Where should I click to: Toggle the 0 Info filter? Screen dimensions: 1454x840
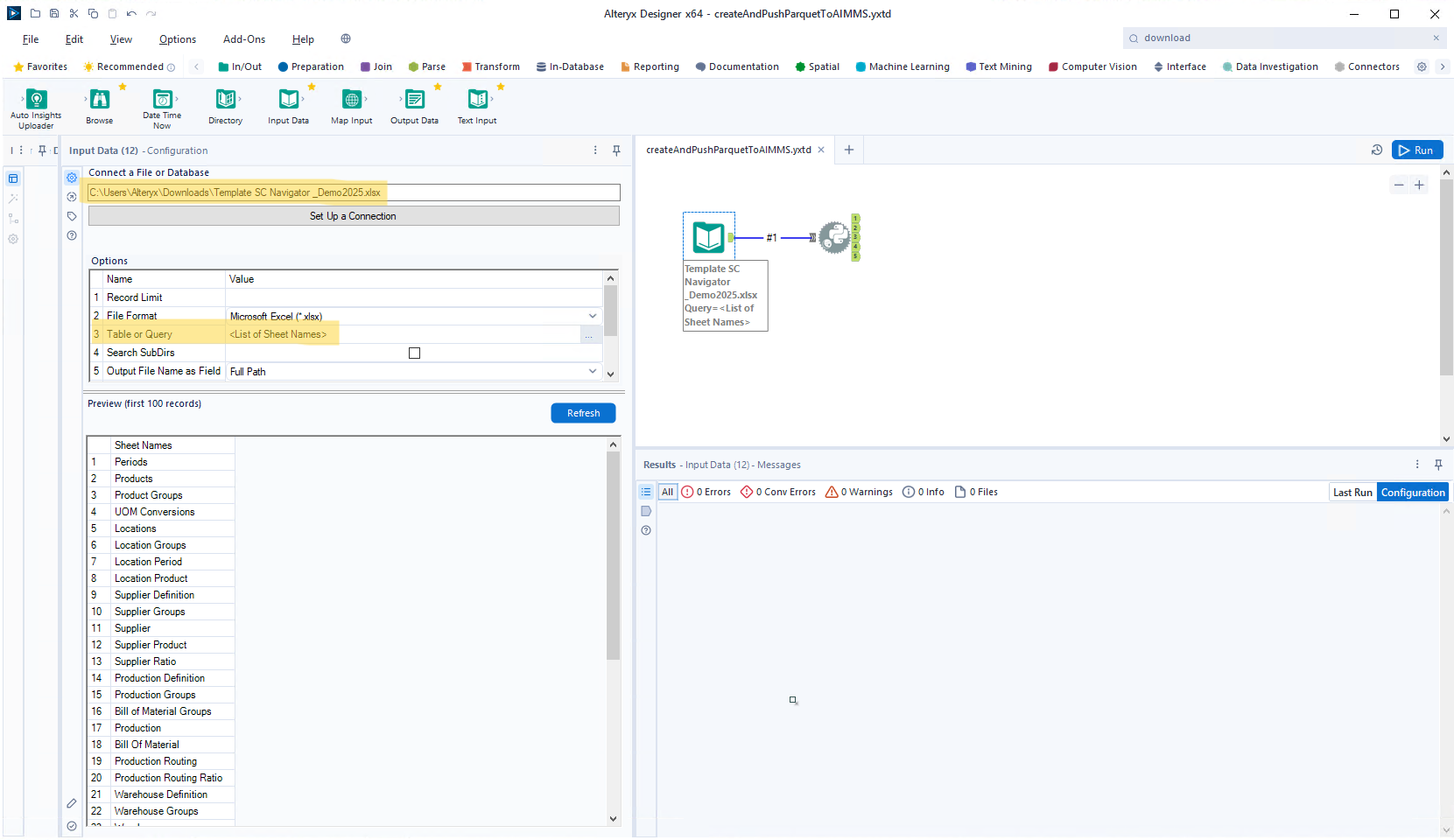tap(924, 492)
